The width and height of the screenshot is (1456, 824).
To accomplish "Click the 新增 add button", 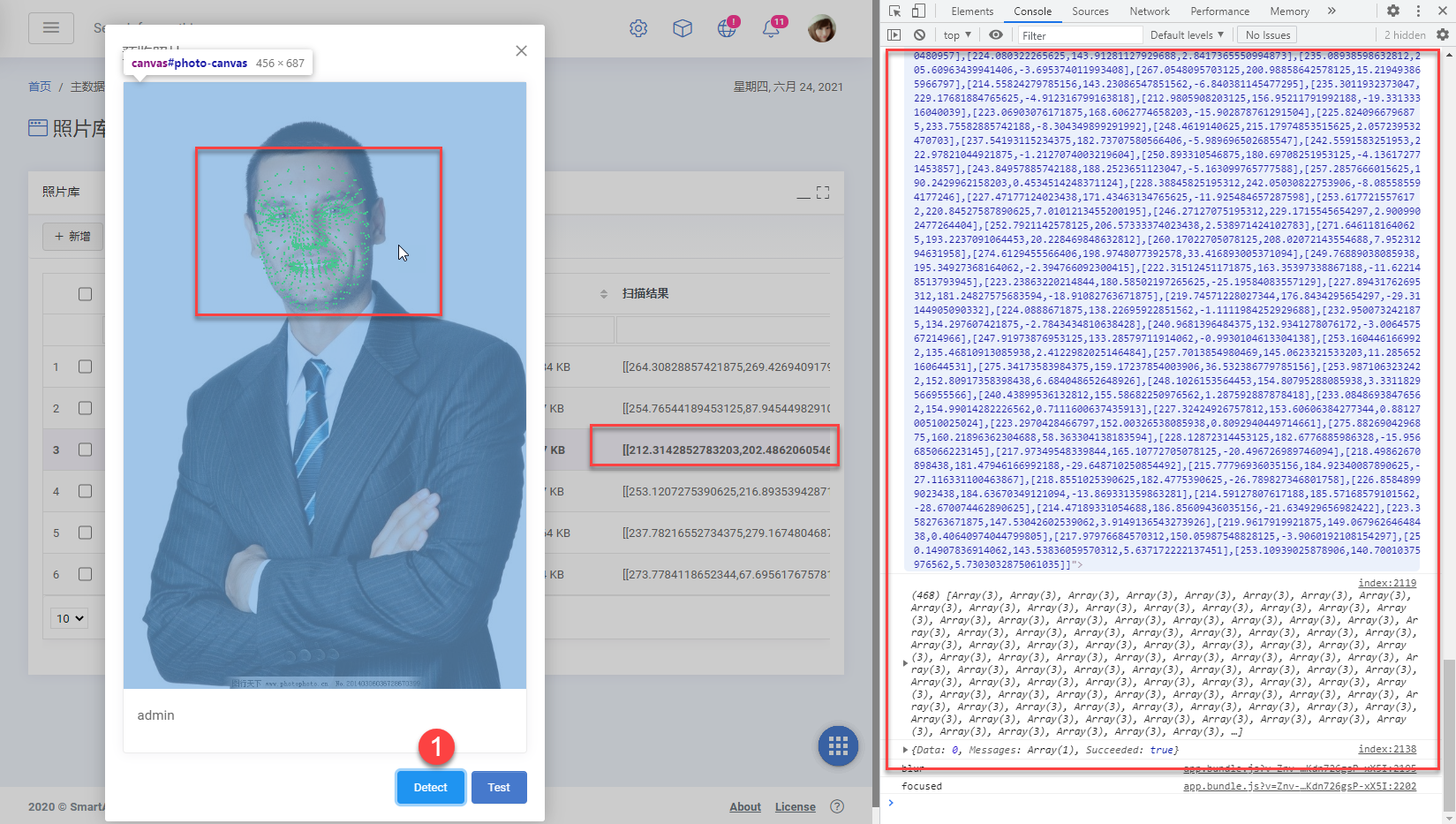I will 72,236.
